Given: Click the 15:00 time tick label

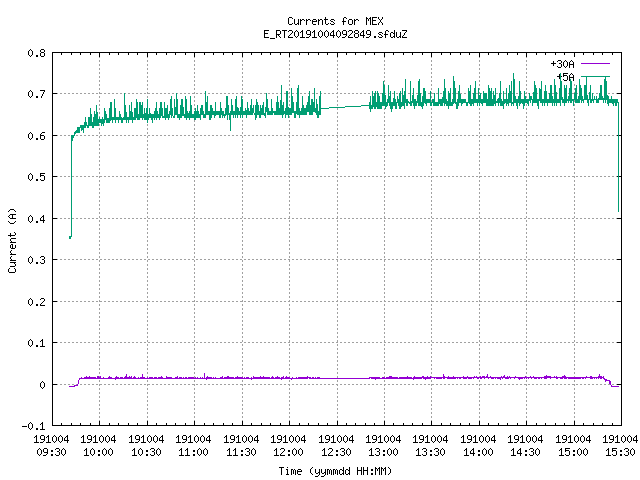Looking at the screenshot, I should pos(573,452).
